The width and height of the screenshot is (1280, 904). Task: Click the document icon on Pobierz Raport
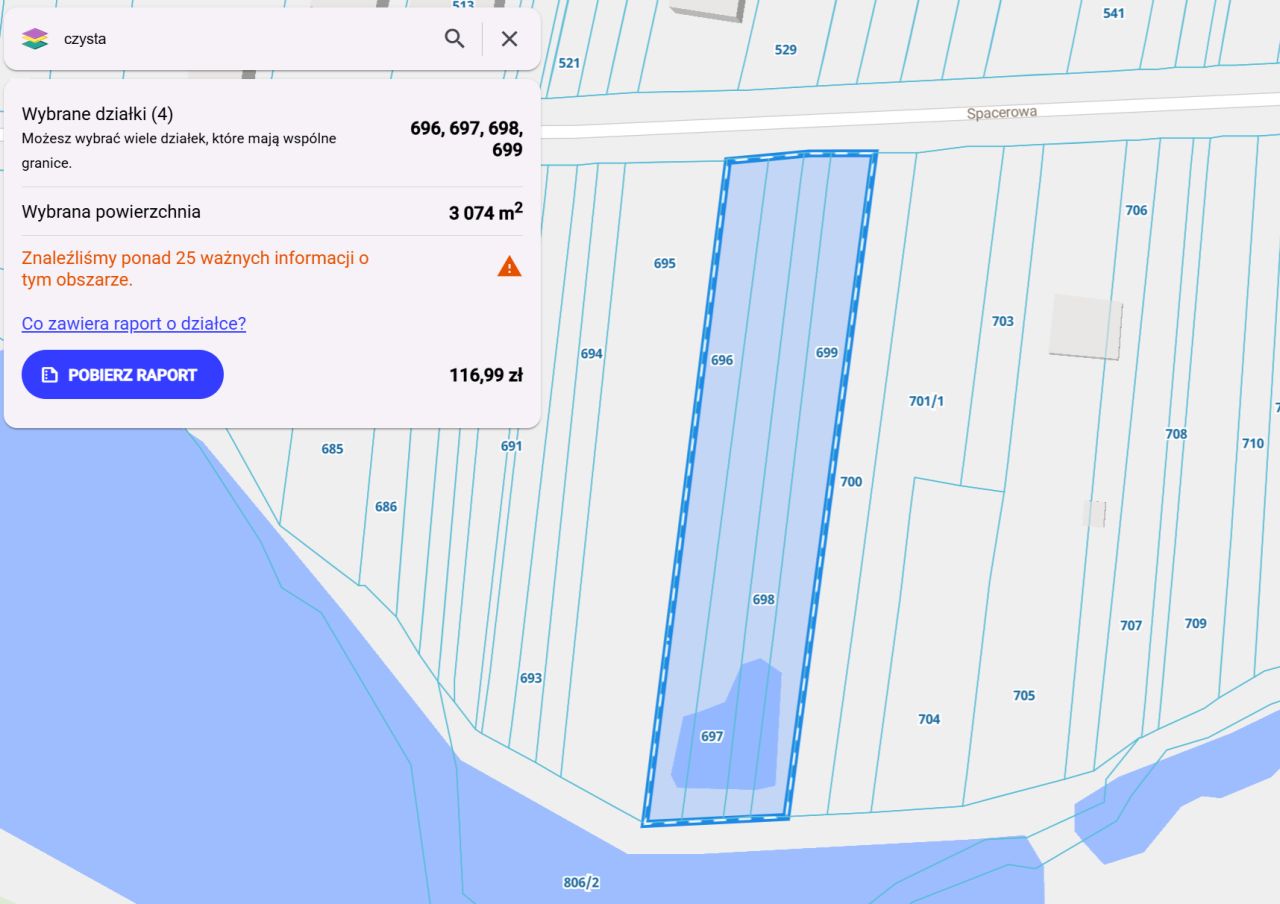[49, 375]
